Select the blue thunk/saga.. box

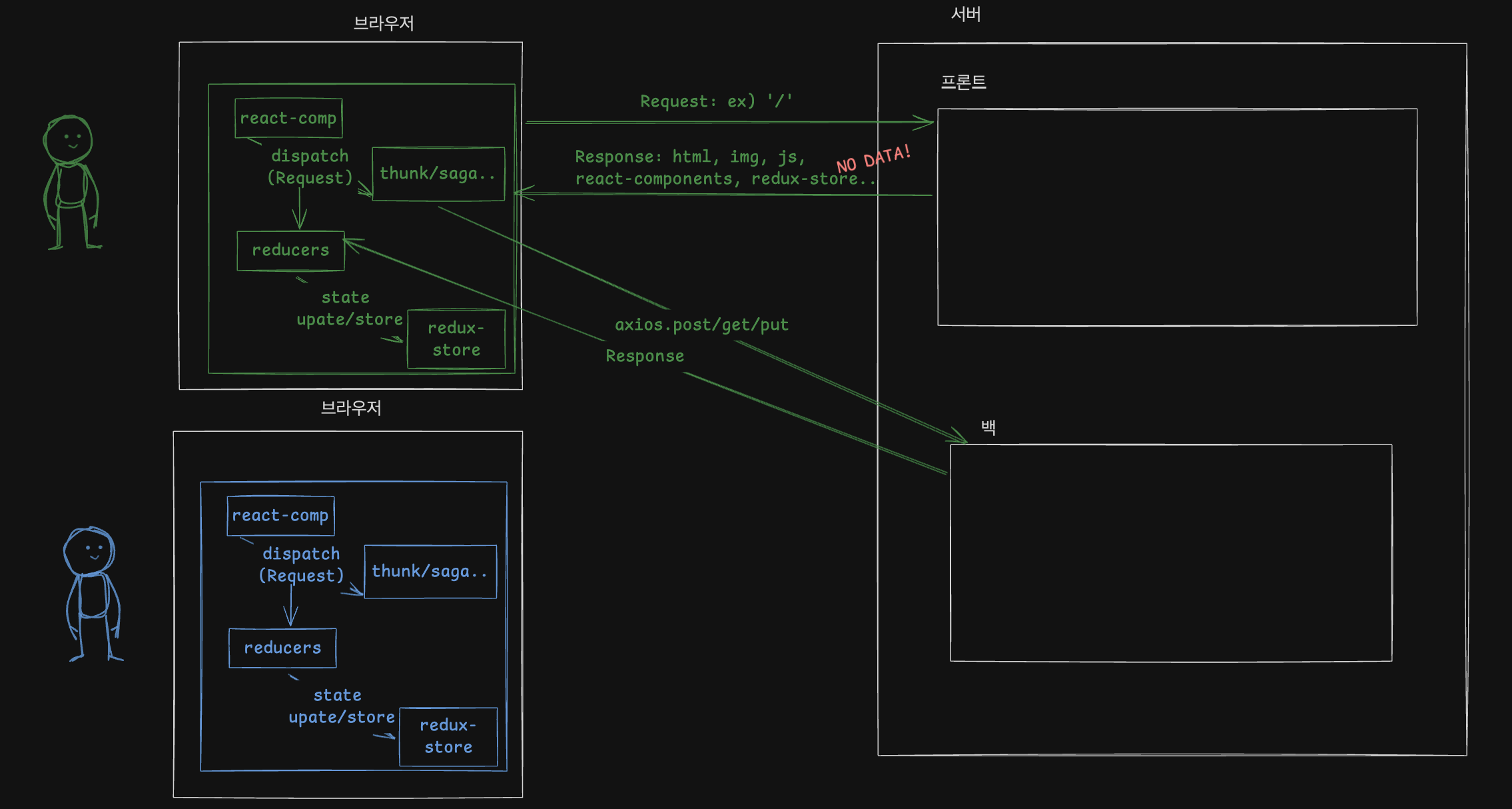(x=430, y=571)
